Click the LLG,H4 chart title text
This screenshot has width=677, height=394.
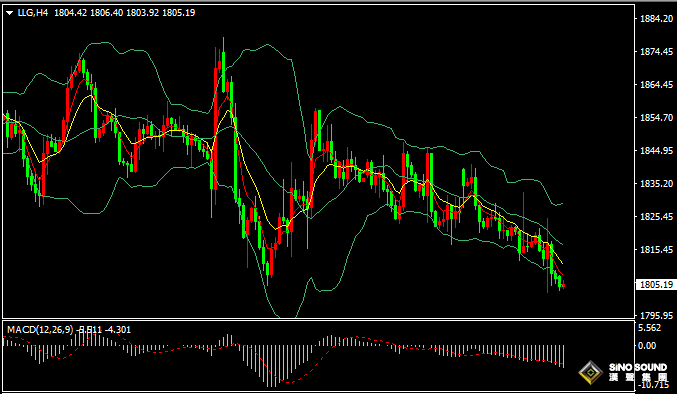pyautogui.click(x=33, y=13)
